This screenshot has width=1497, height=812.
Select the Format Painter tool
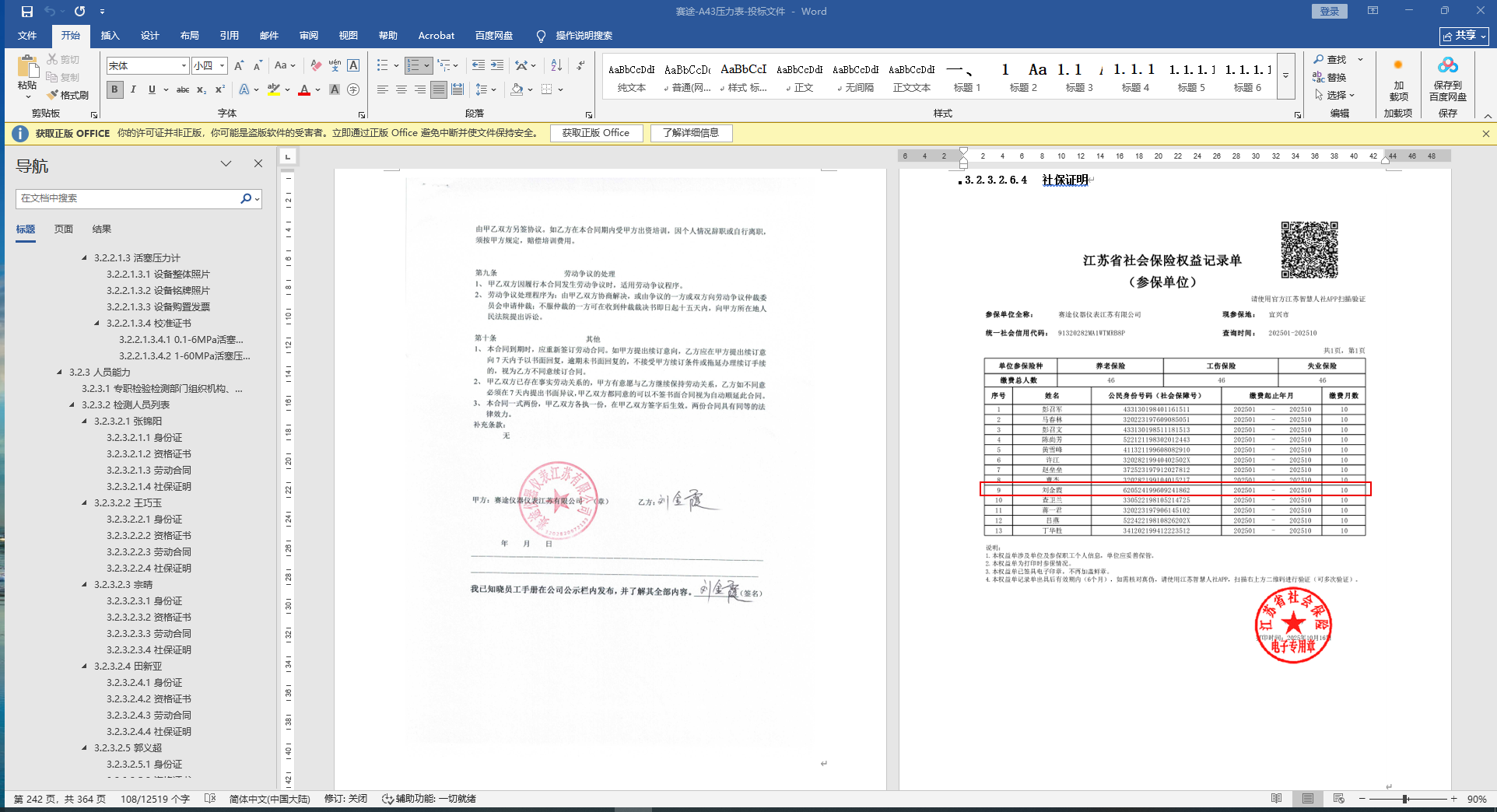point(68,95)
